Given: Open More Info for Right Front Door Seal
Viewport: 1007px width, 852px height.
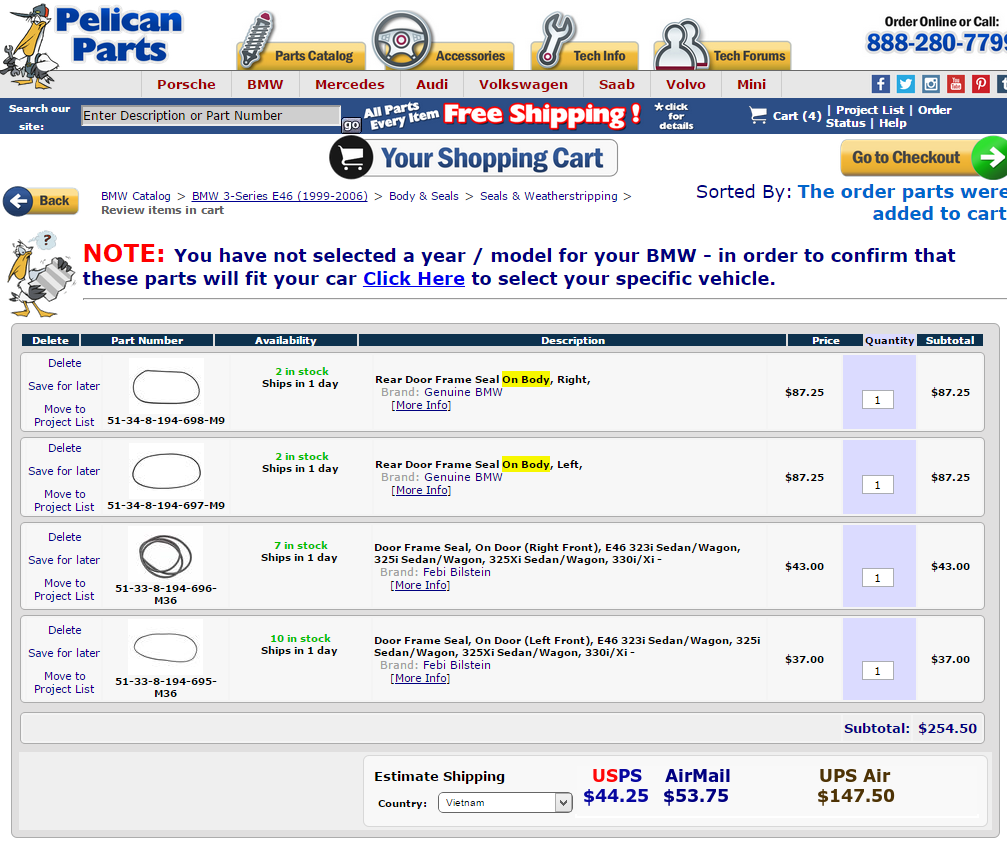Looking at the screenshot, I should 420,585.
